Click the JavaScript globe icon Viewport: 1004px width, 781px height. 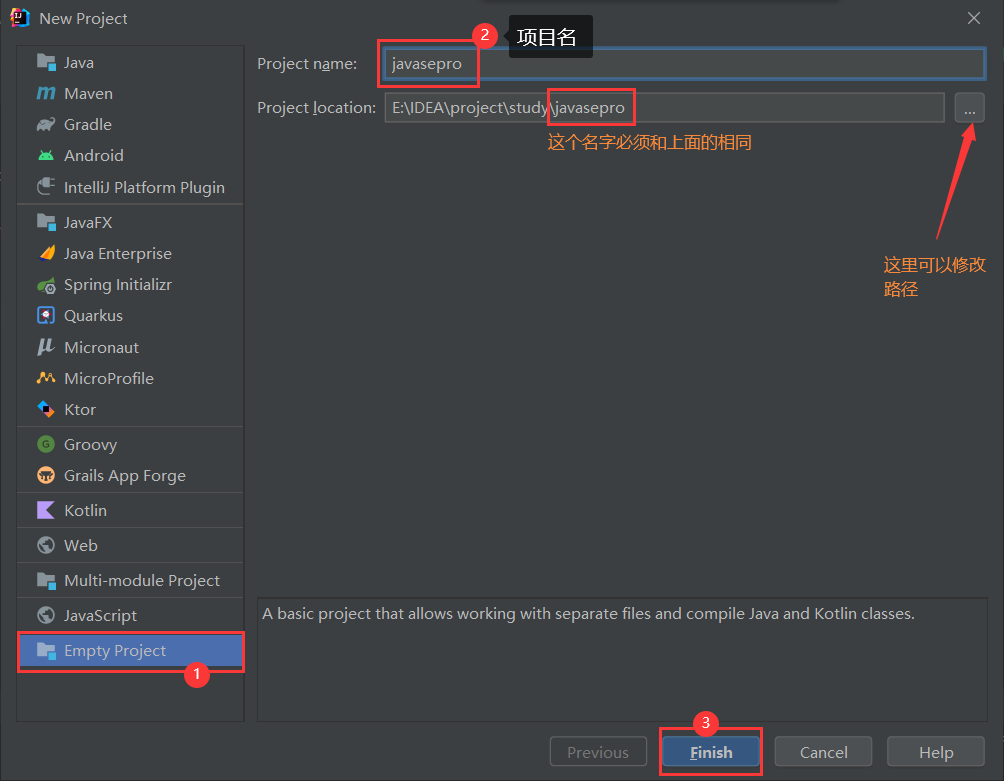(46, 615)
